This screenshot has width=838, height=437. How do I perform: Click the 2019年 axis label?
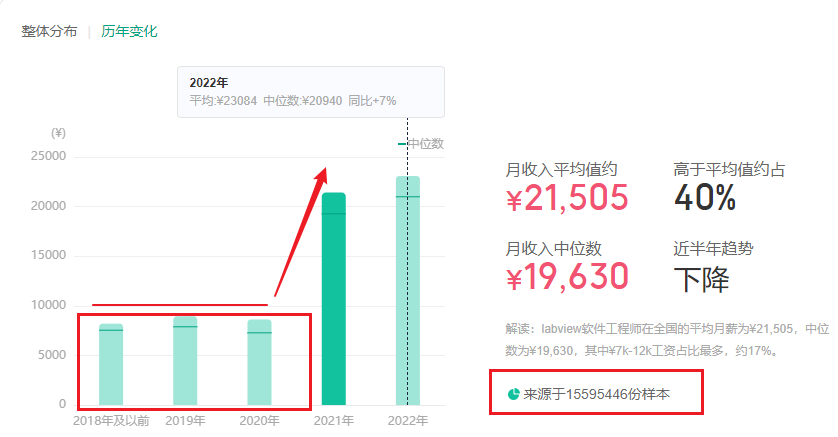(x=185, y=421)
